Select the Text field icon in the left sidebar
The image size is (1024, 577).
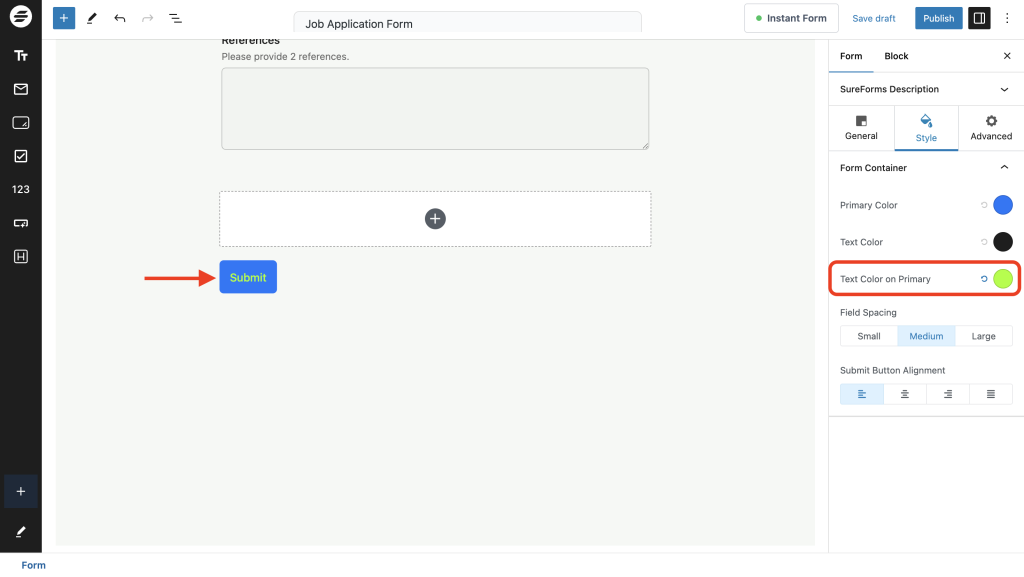[21, 55]
